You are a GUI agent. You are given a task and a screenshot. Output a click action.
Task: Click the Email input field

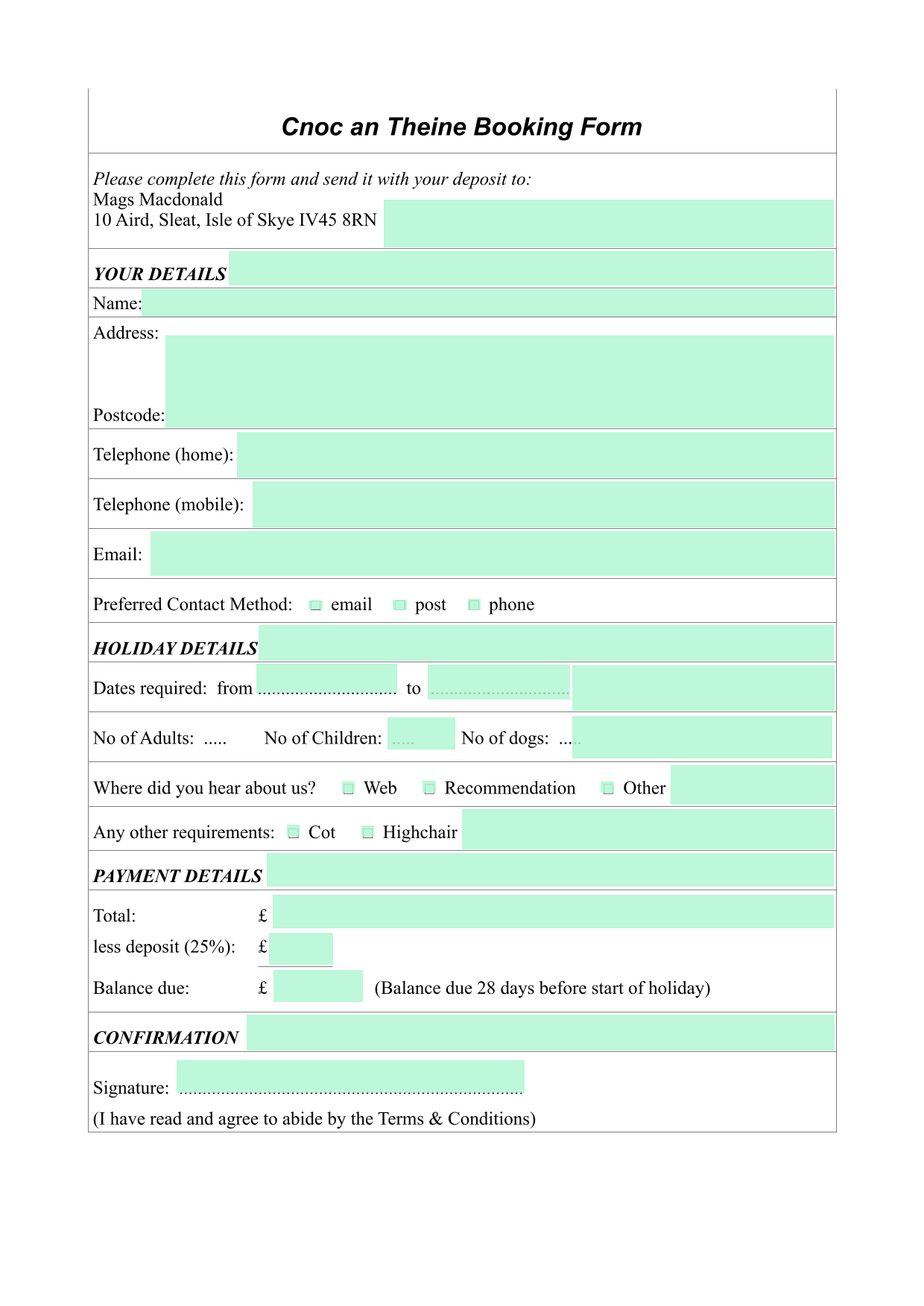pyautogui.click(x=493, y=554)
